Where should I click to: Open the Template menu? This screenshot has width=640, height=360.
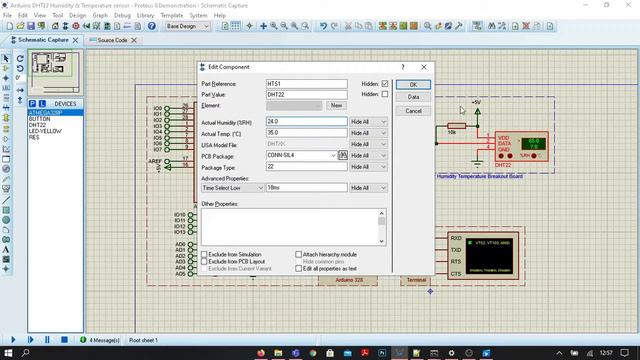(x=172, y=16)
